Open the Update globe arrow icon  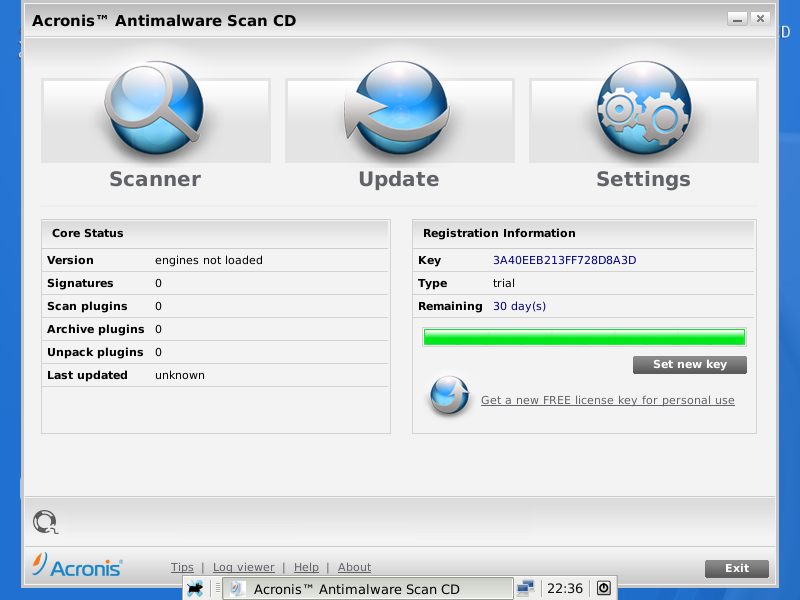click(398, 108)
